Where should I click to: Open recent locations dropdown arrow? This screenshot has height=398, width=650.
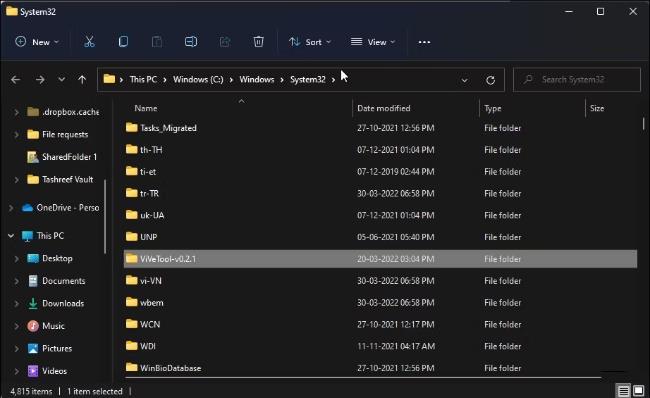[61, 80]
